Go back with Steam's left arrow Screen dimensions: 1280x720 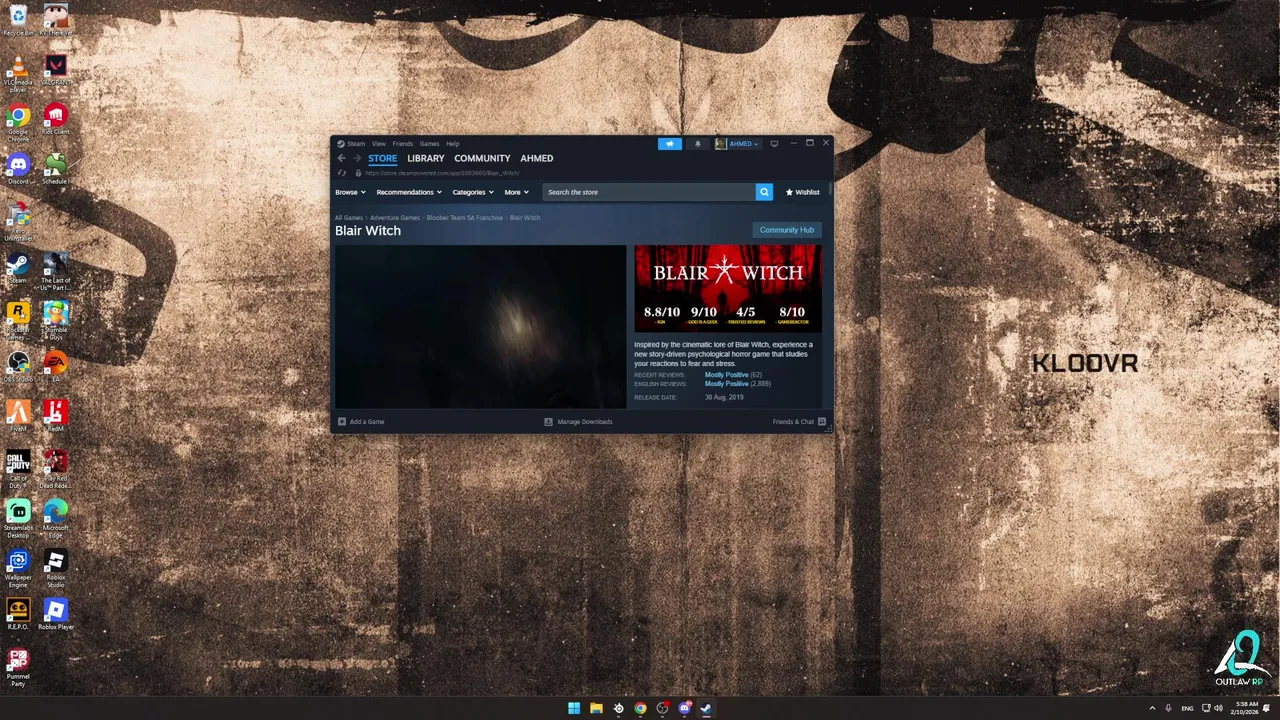click(341, 158)
